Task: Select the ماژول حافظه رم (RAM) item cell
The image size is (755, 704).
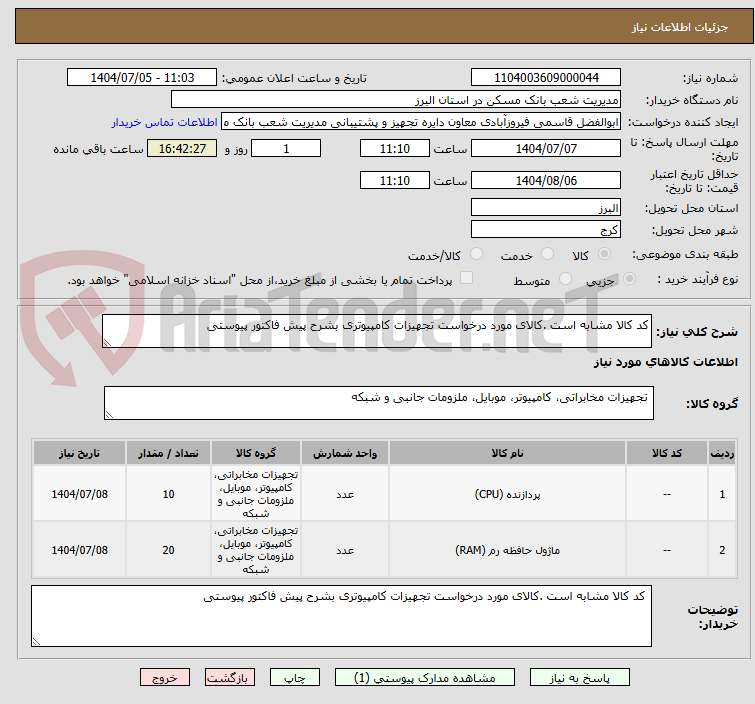Action: (x=507, y=550)
